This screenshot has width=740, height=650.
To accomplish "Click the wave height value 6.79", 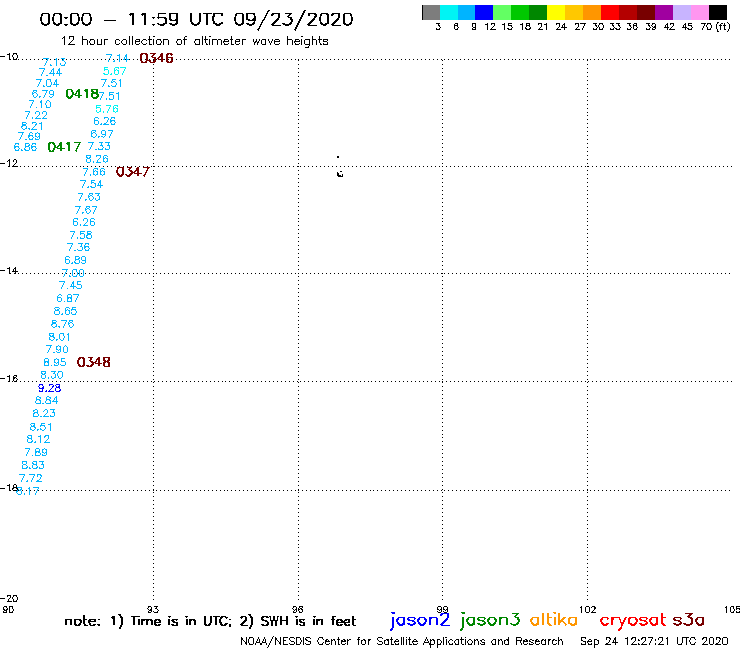I will point(43,94).
